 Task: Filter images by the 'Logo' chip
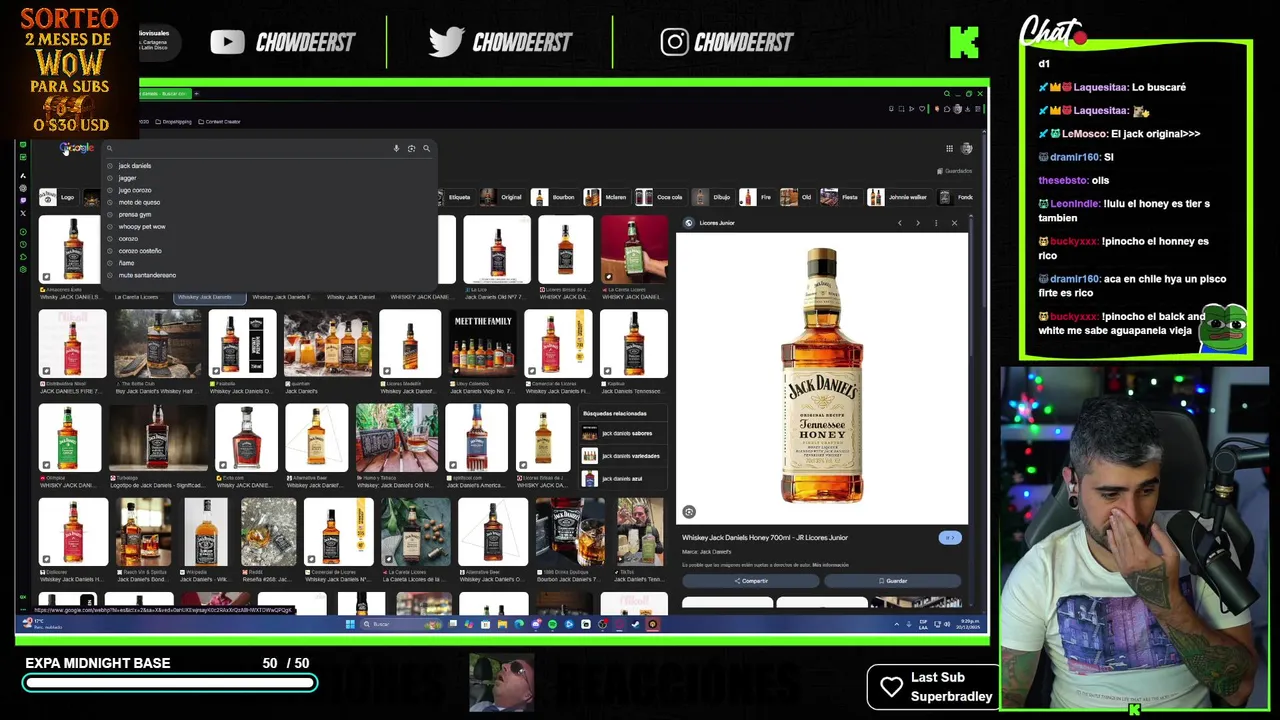click(x=58, y=197)
